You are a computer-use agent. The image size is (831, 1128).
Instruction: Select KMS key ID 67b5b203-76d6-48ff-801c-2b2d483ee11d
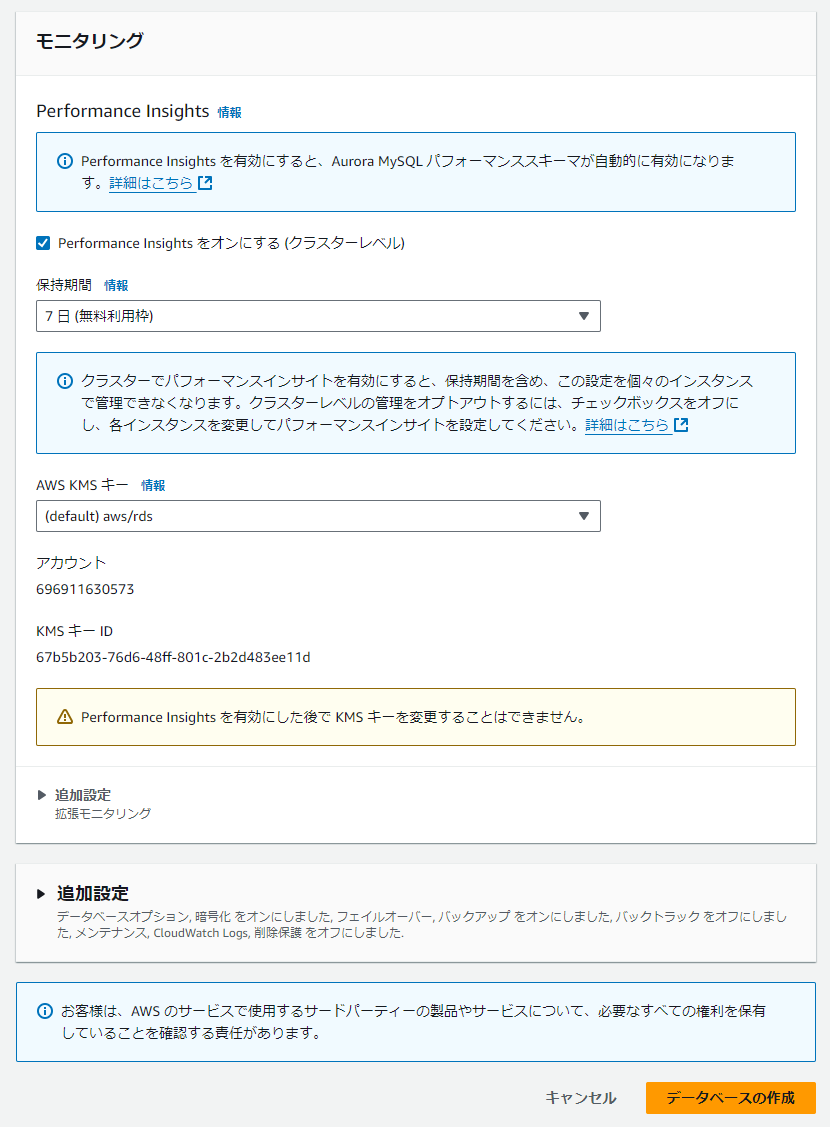pyautogui.click(x=173, y=657)
